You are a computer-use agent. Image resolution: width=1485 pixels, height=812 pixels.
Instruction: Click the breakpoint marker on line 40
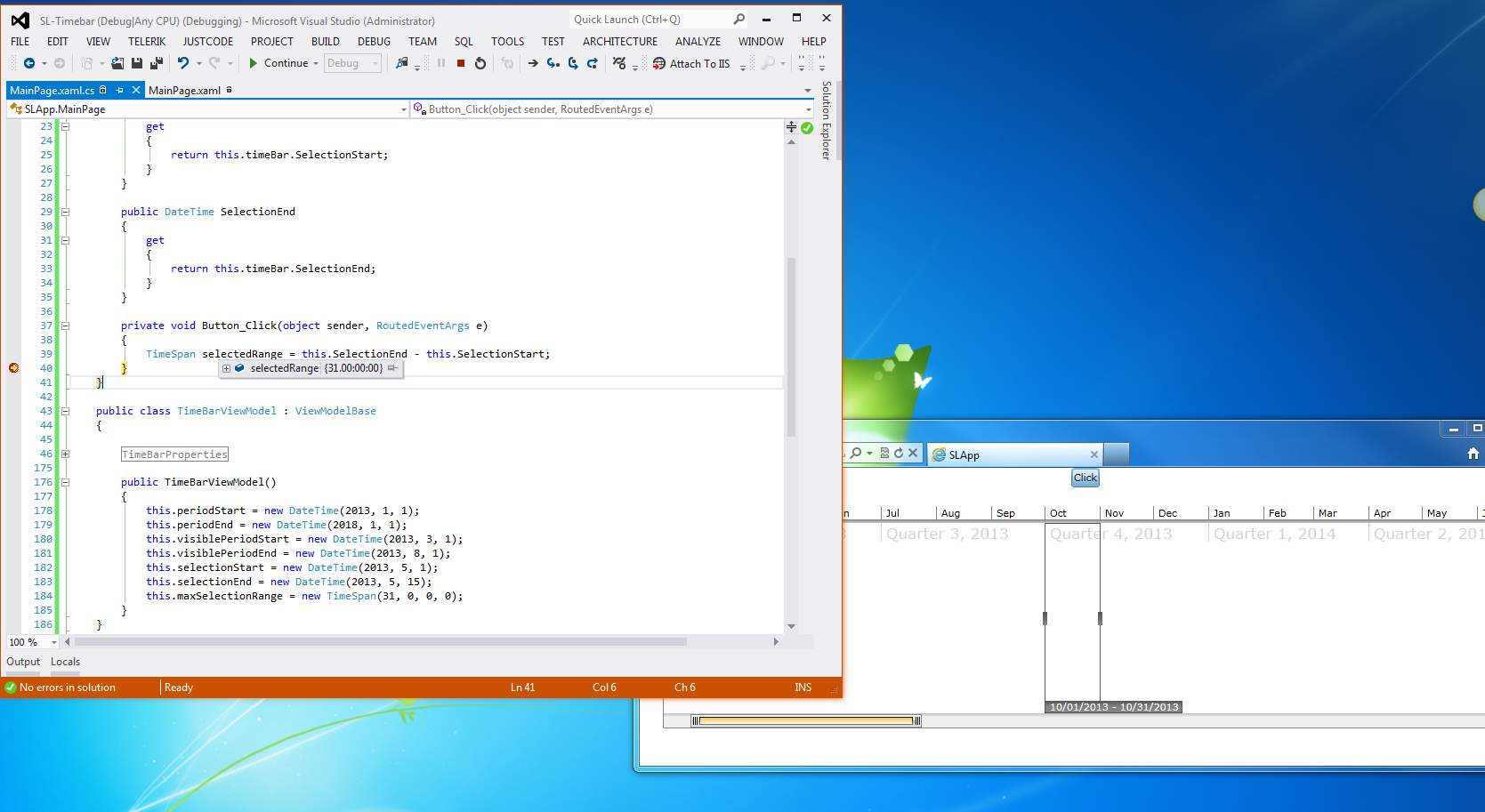point(13,368)
